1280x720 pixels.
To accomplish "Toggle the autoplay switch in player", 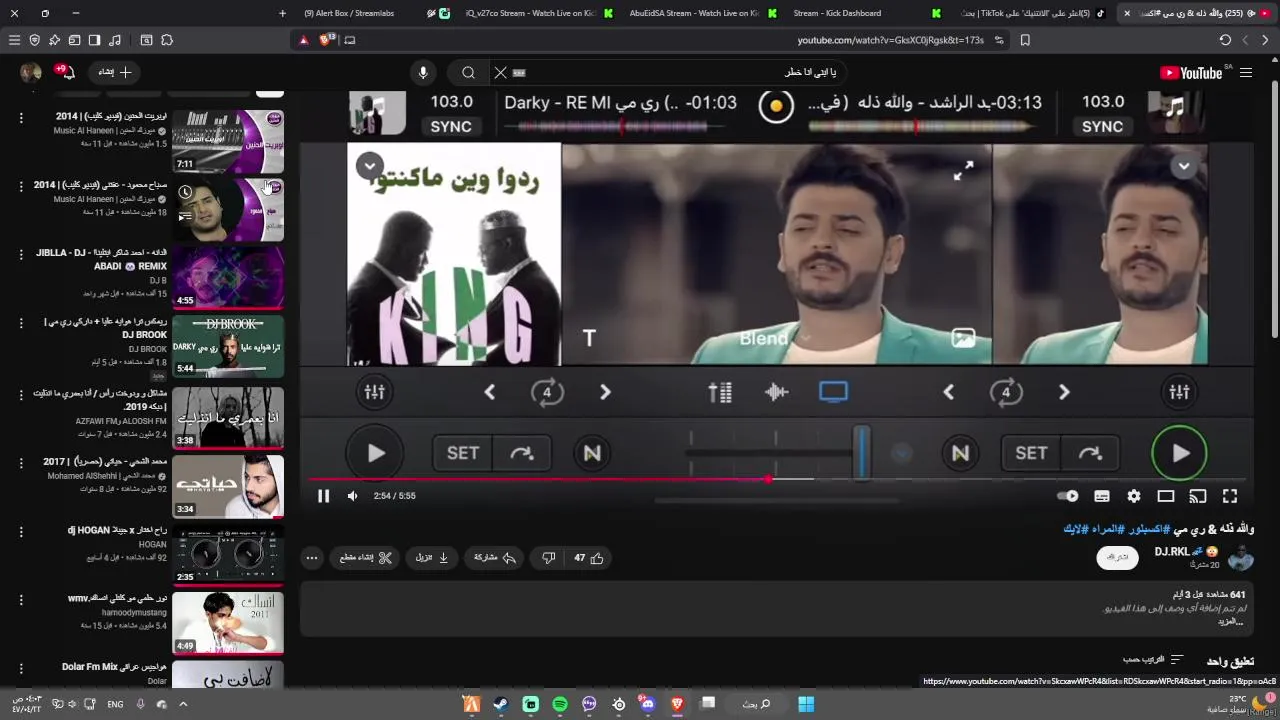I will coord(1068,496).
